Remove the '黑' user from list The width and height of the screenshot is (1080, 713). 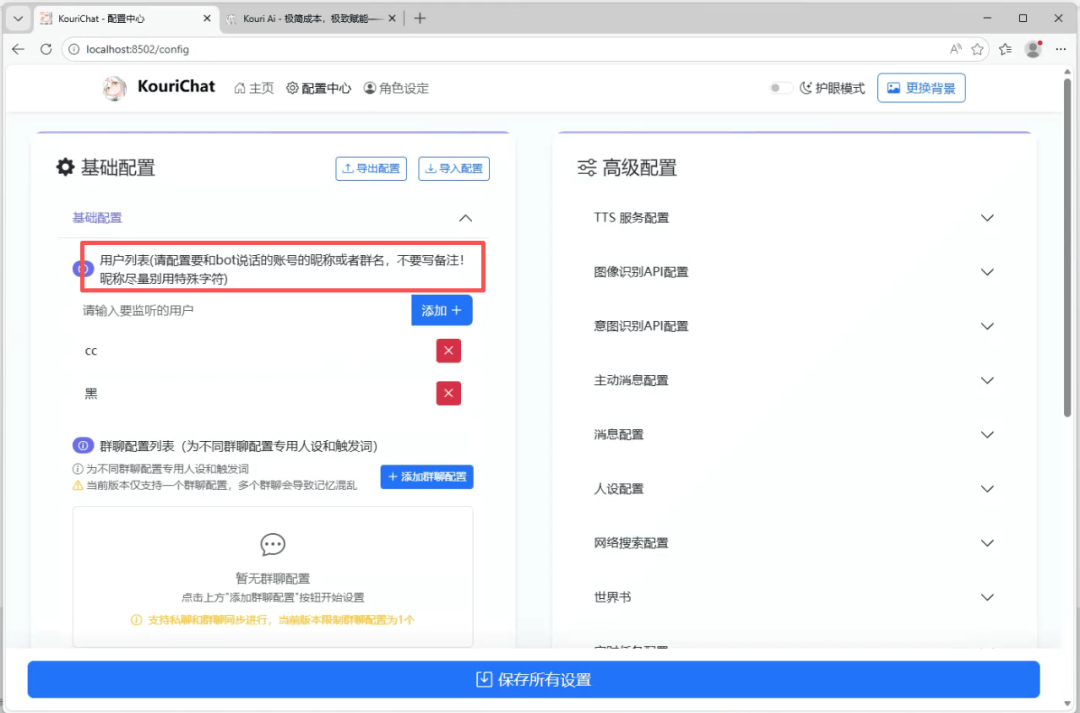tap(448, 394)
